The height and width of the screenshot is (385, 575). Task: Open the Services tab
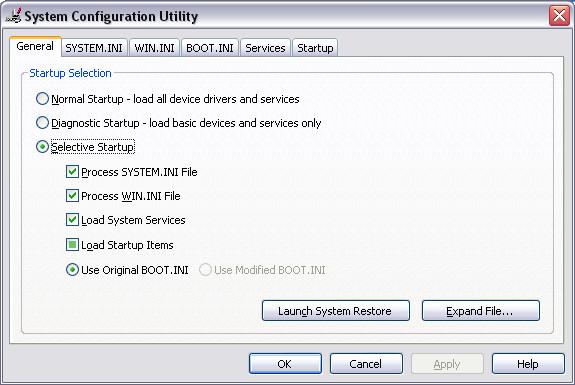[x=265, y=48]
